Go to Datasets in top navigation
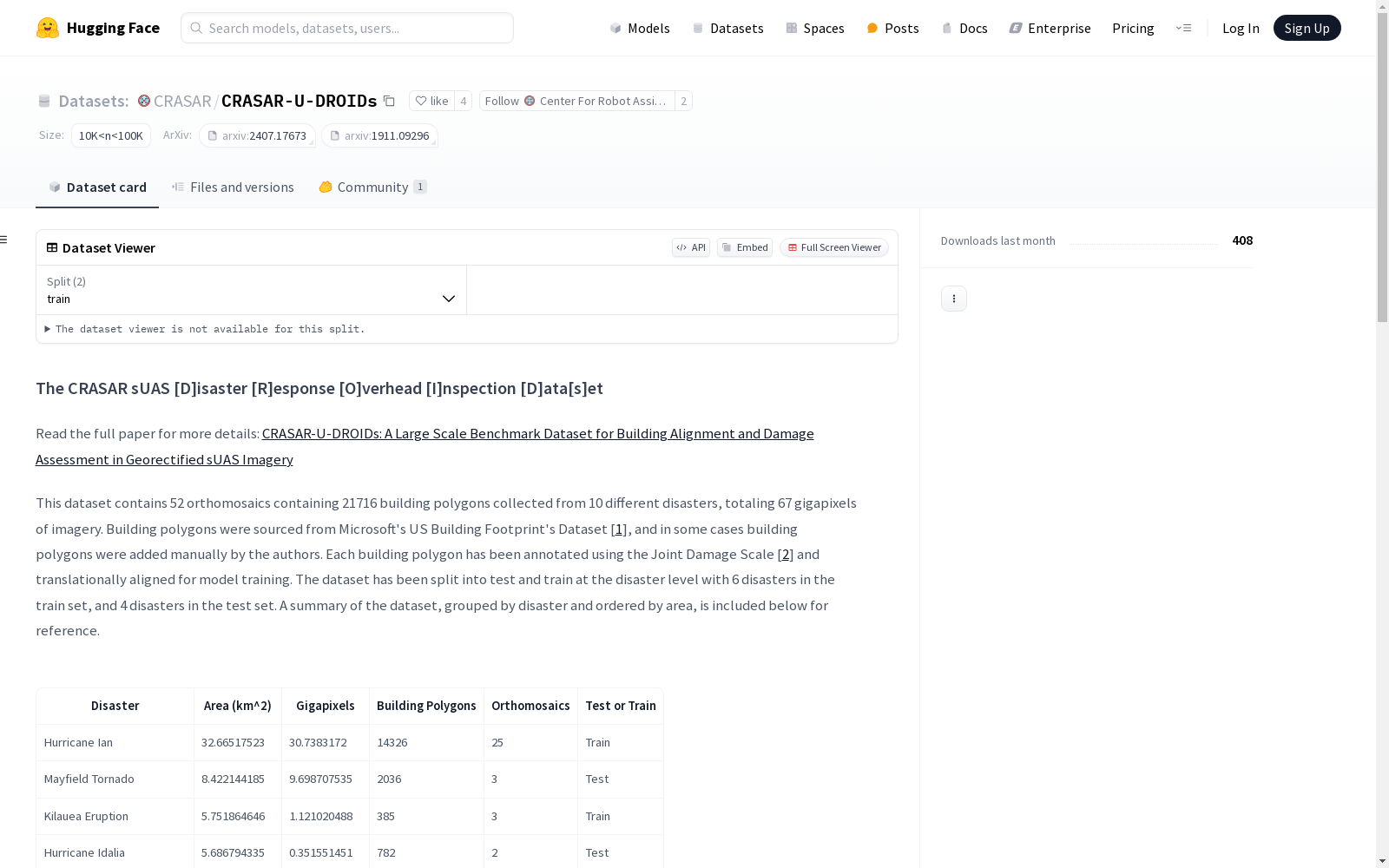1389x868 pixels. tap(727, 28)
